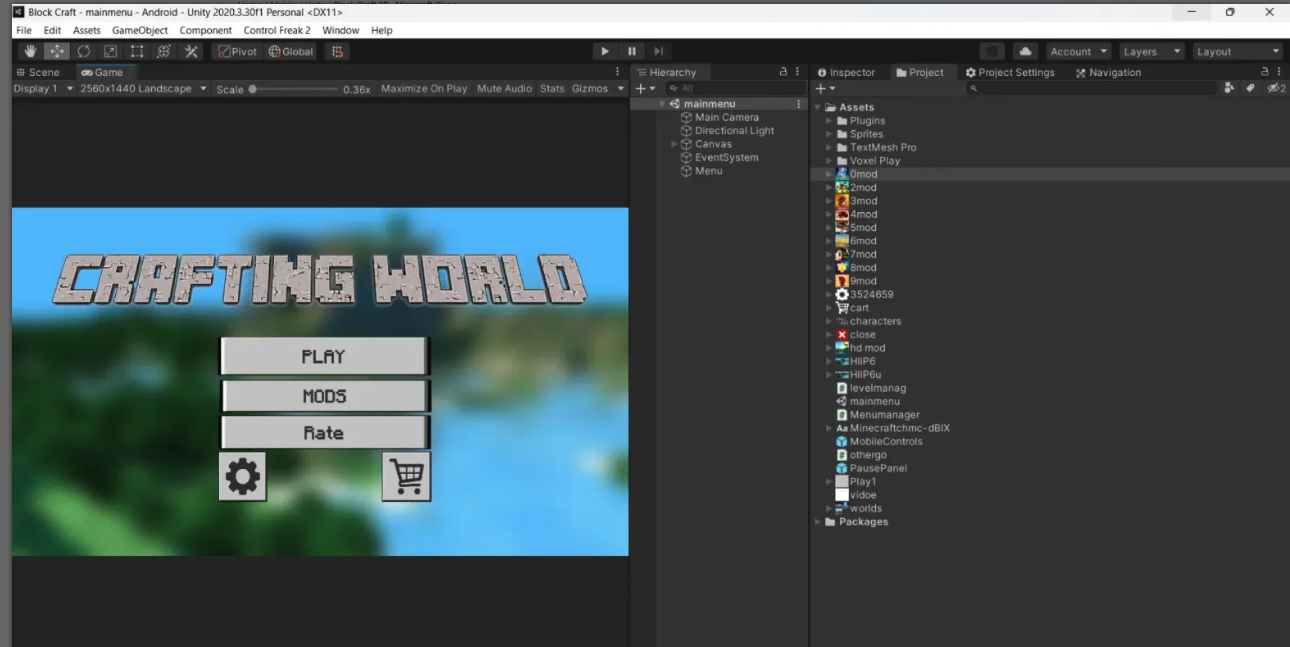Open the Window menu
Viewport: 1290px width, 647px height.
click(340, 30)
